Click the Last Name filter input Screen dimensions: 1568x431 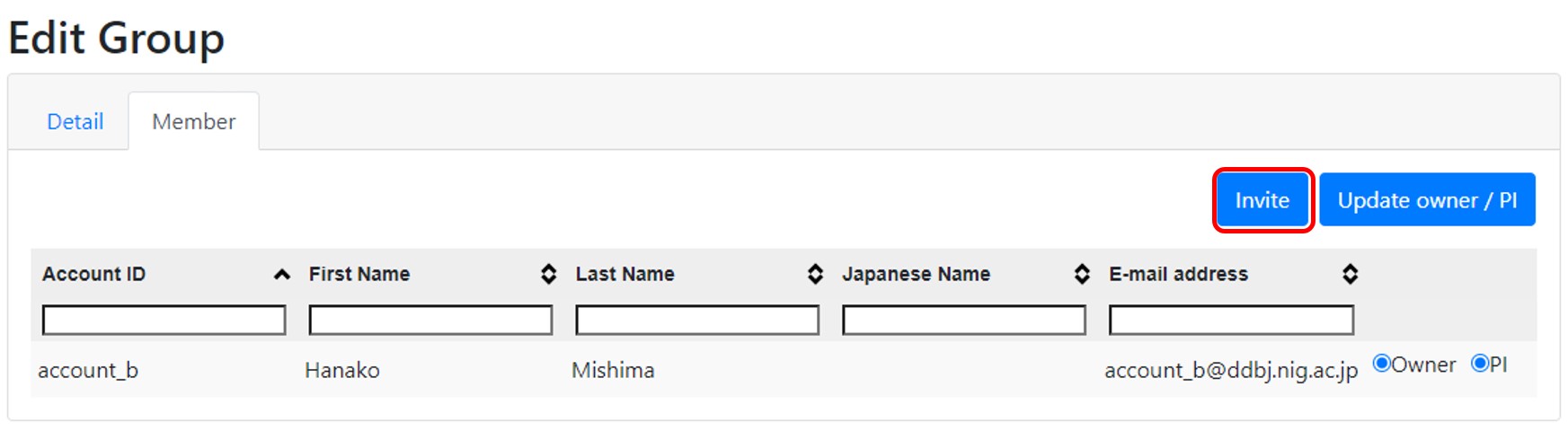[697, 320]
